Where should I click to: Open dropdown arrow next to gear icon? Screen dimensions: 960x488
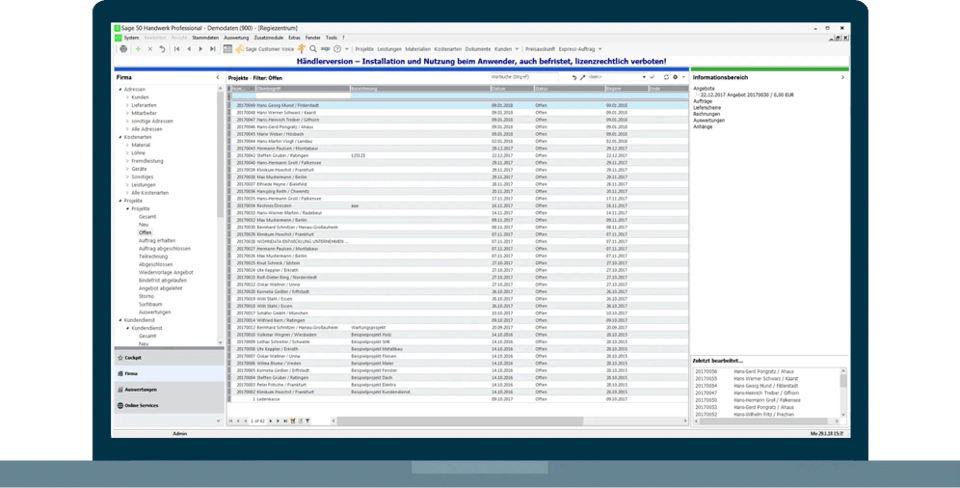coord(683,78)
